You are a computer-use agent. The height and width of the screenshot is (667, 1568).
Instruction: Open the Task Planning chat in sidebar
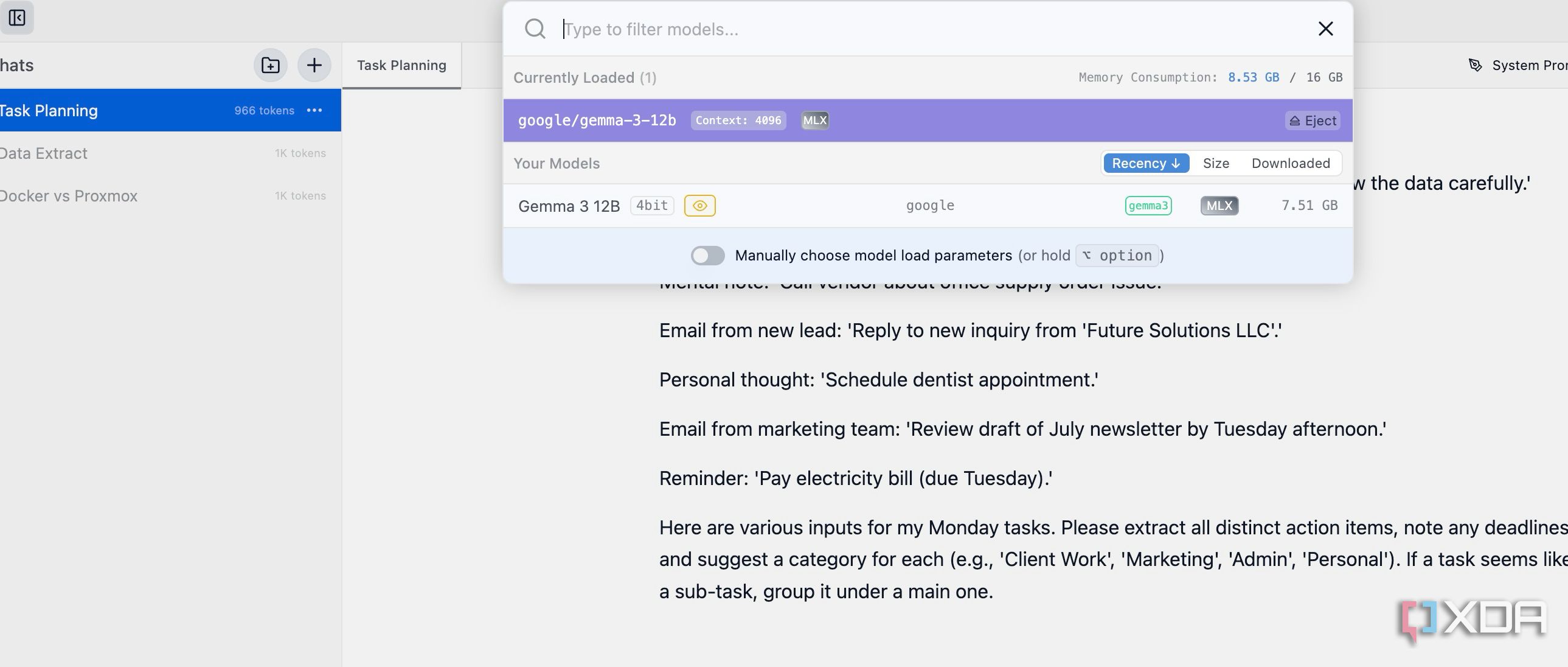click(x=170, y=110)
